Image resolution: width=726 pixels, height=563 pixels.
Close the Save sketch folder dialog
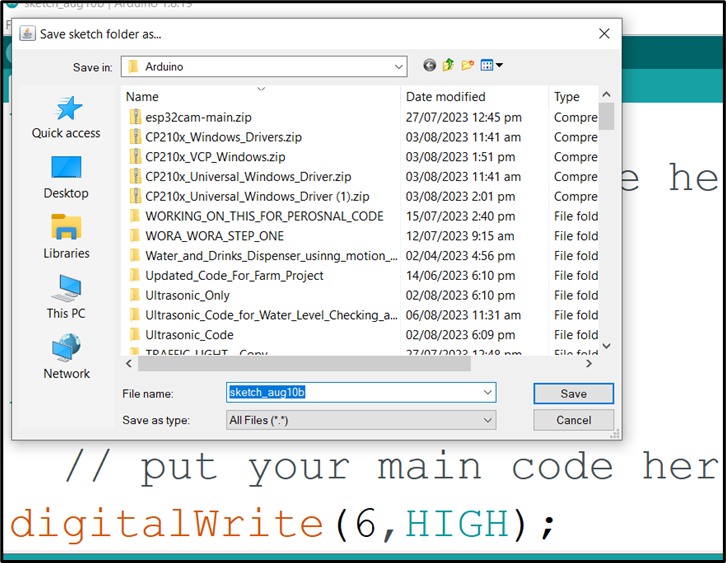pyautogui.click(x=604, y=34)
